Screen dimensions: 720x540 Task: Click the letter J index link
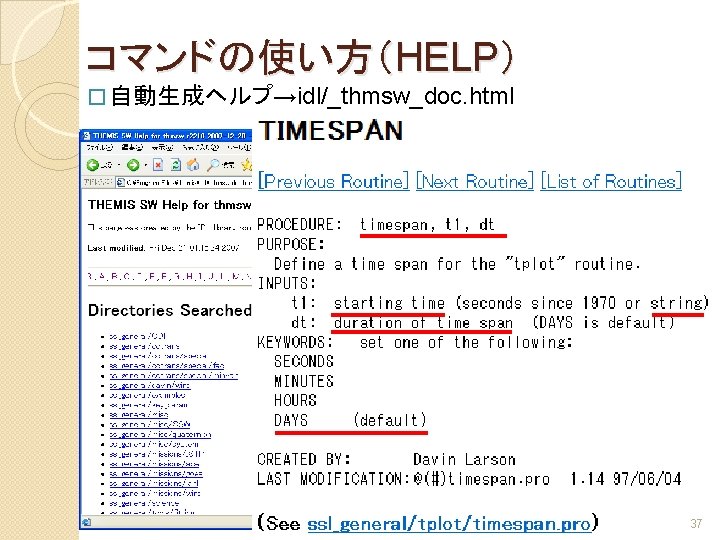click(211, 276)
